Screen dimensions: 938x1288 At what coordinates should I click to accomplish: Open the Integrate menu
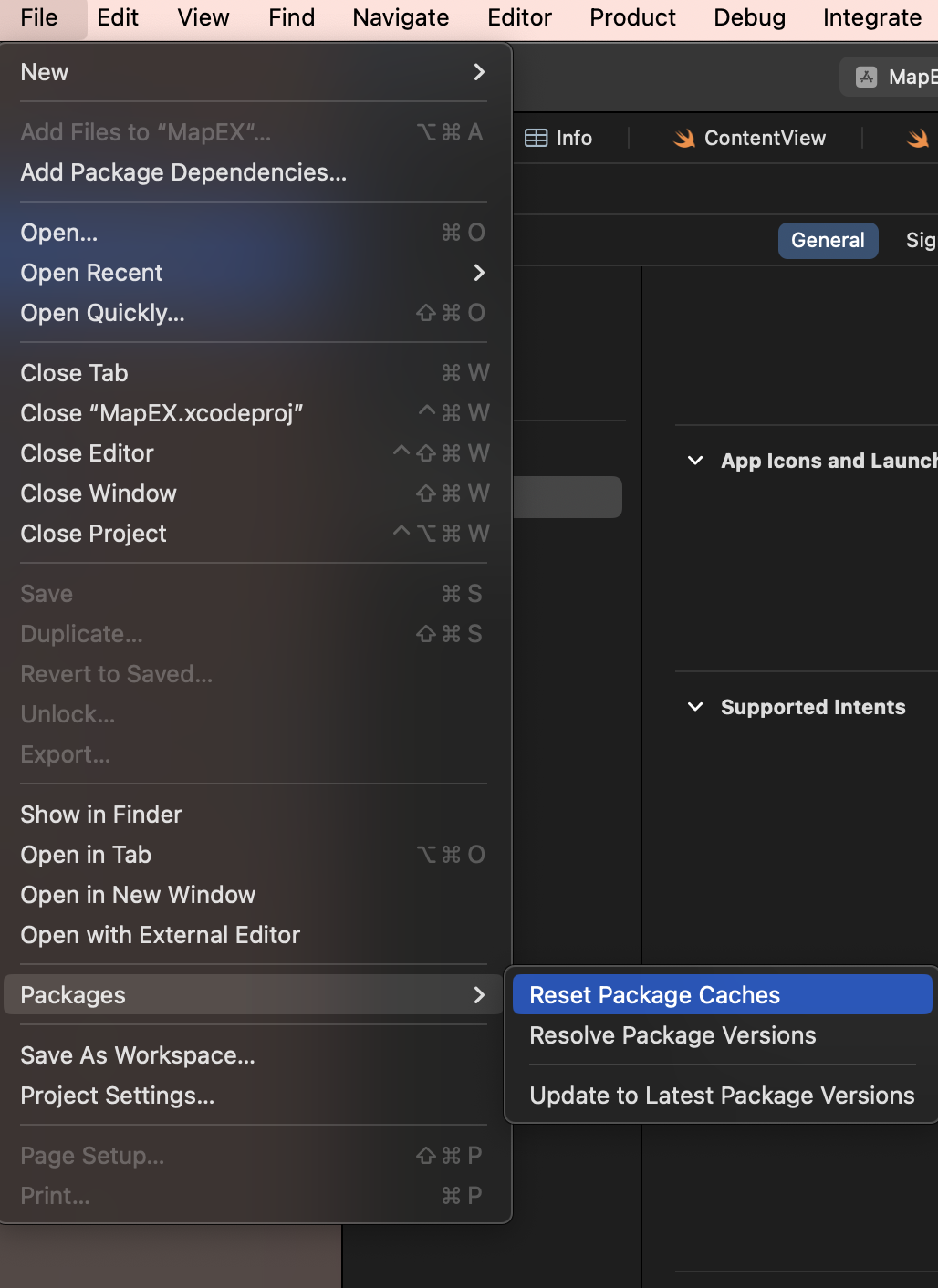coord(871,17)
